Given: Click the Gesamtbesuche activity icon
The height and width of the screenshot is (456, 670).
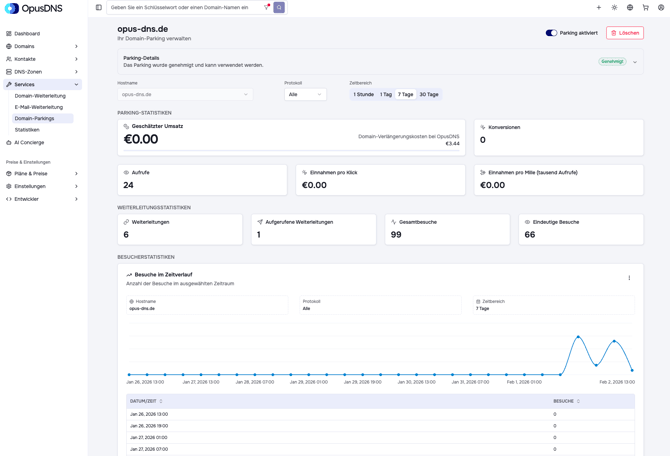Looking at the screenshot, I should [394, 222].
